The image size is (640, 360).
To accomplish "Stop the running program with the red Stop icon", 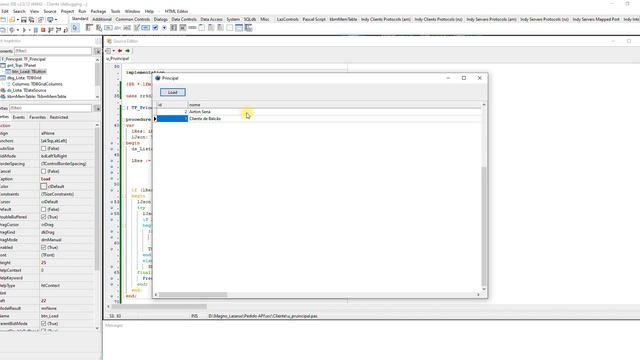I will click(43, 30).
